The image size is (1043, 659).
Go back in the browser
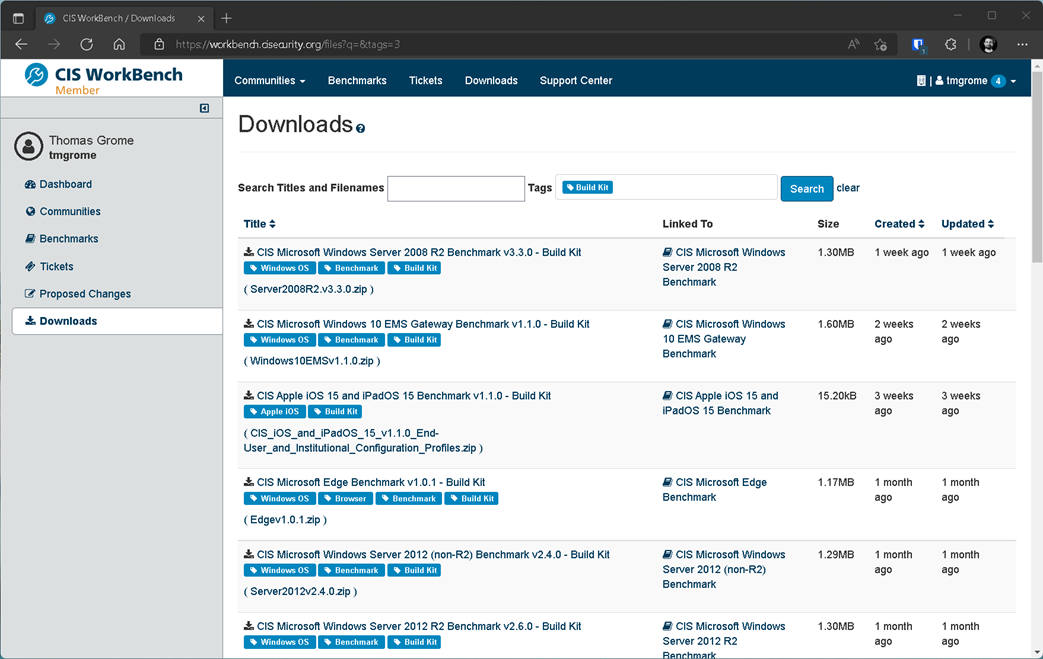(21, 45)
